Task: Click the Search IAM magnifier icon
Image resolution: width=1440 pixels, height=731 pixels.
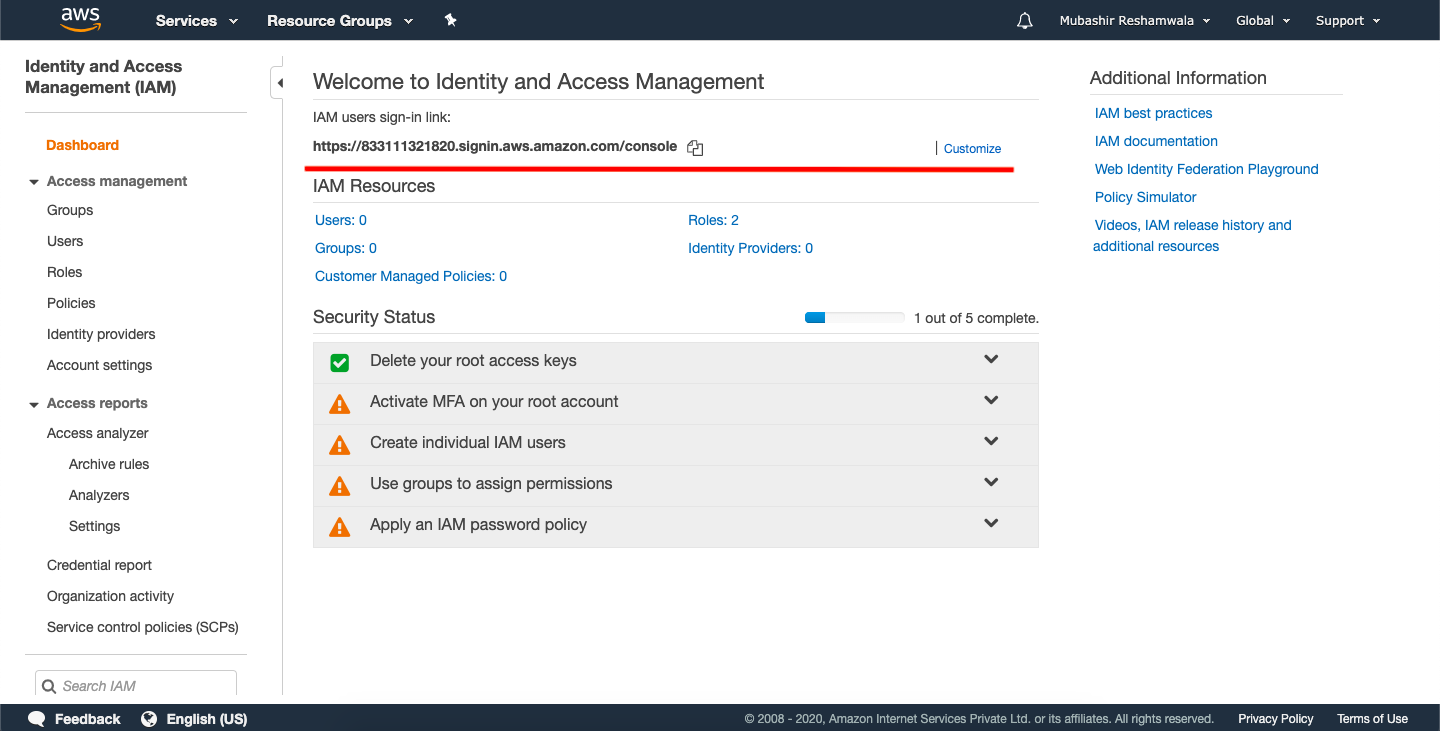Action: click(x=49, y=686)
